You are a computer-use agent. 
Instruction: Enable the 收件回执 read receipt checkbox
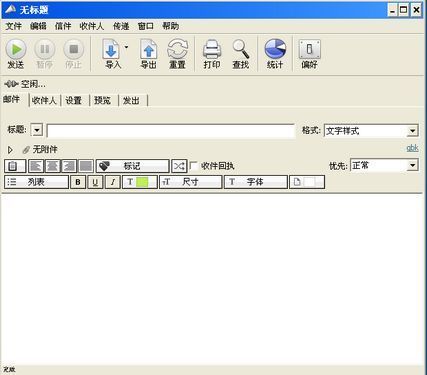(193, 166)
